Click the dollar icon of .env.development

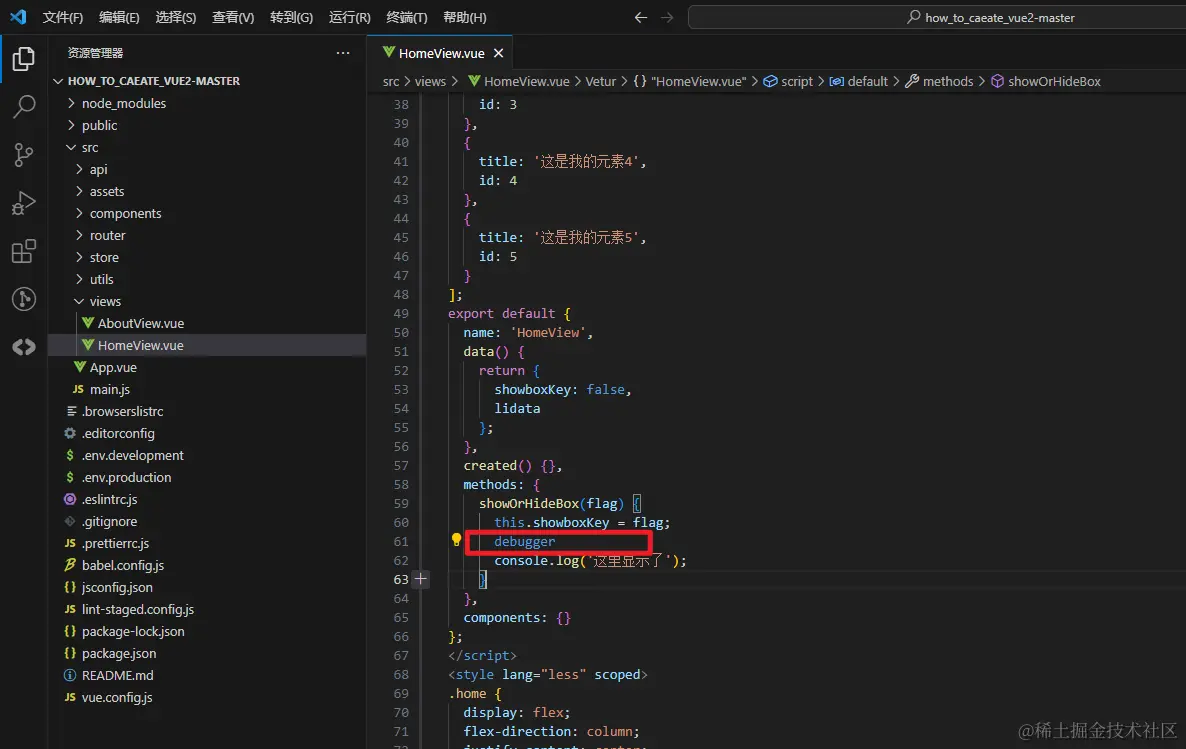coord(70,455)
